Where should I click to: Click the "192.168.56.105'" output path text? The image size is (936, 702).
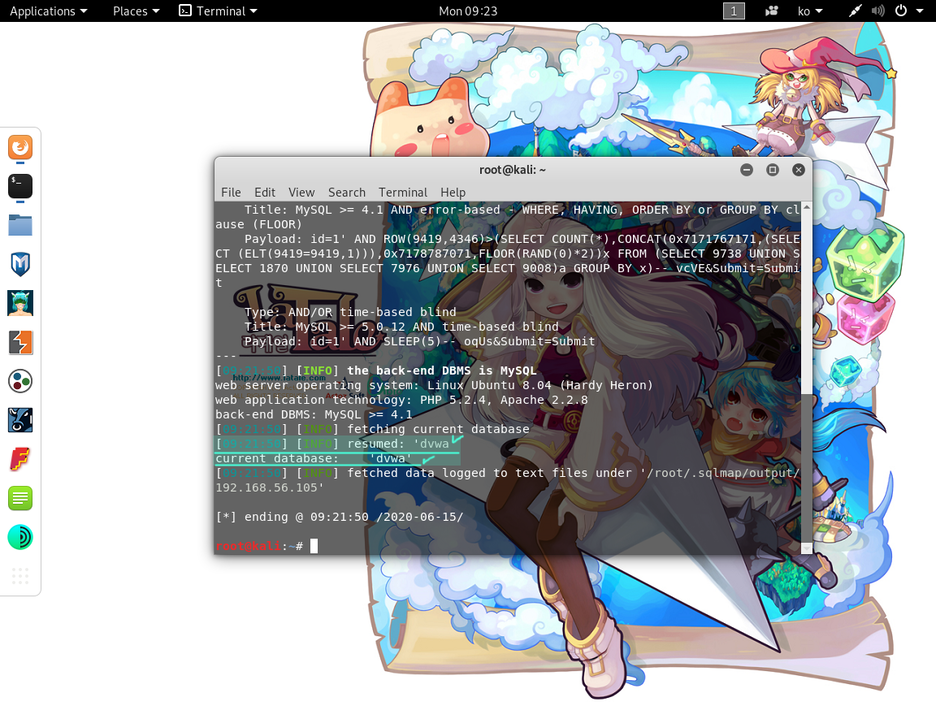pos(270,488)
